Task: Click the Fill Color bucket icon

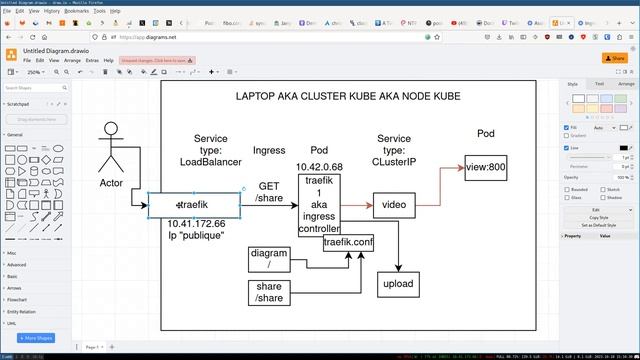Action: [143, 72]
